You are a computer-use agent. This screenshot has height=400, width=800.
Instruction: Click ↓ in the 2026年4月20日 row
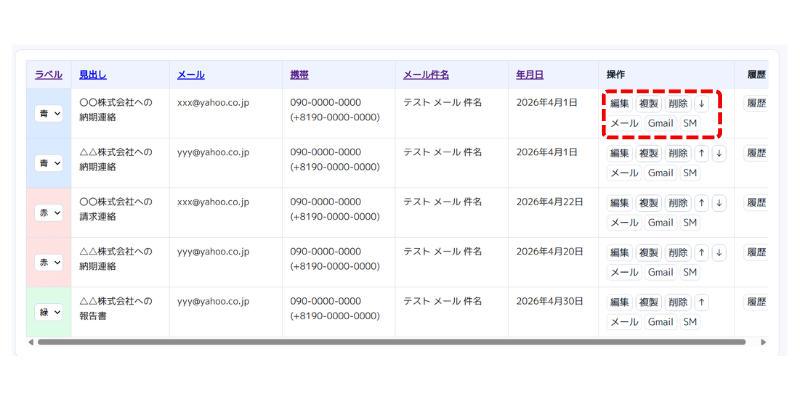click(718, 252)
